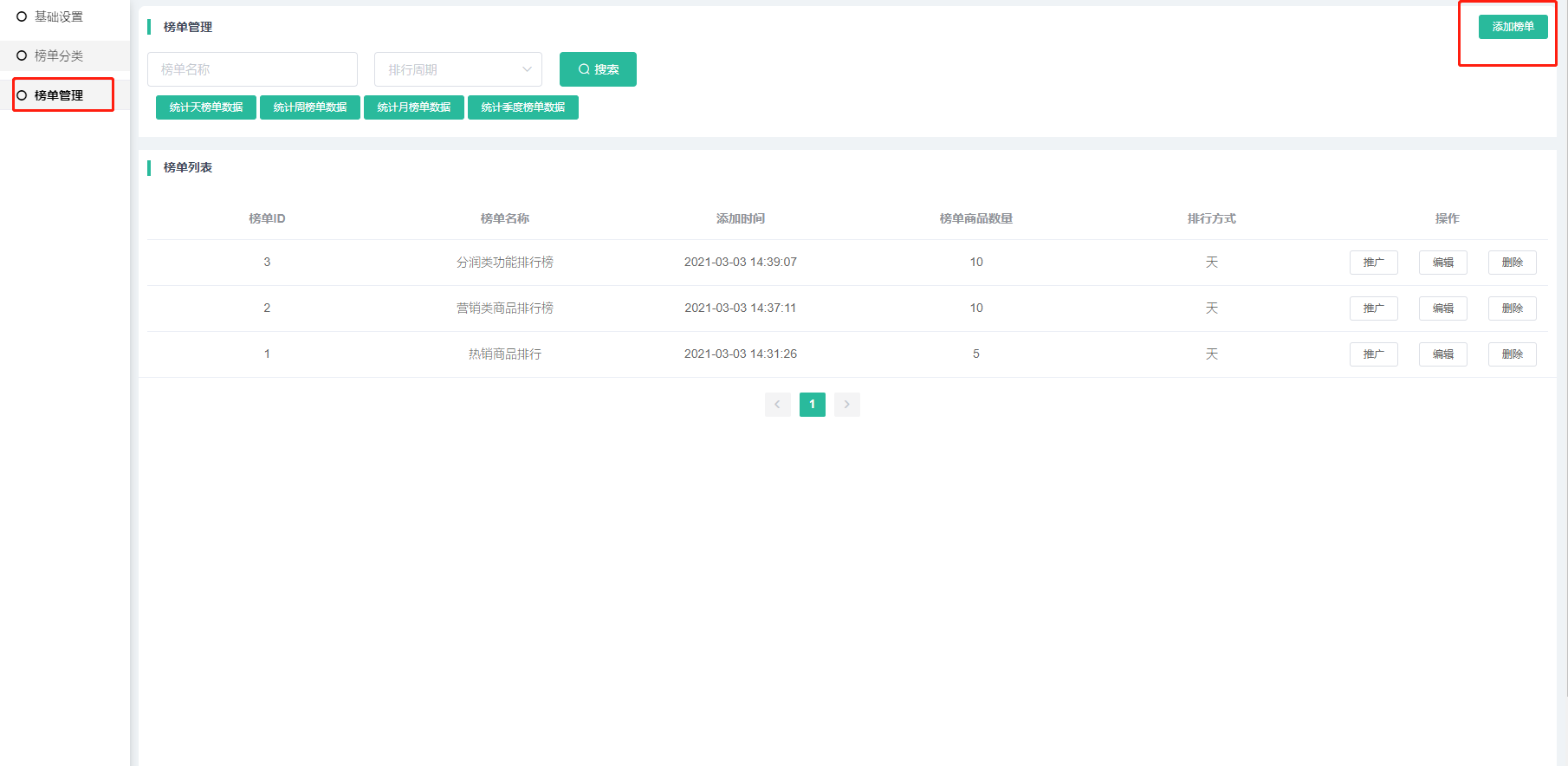This screenshot has width=1568, height=766.
Task: Open 基础设置 in the sidebar
Action: pos(58,16)
